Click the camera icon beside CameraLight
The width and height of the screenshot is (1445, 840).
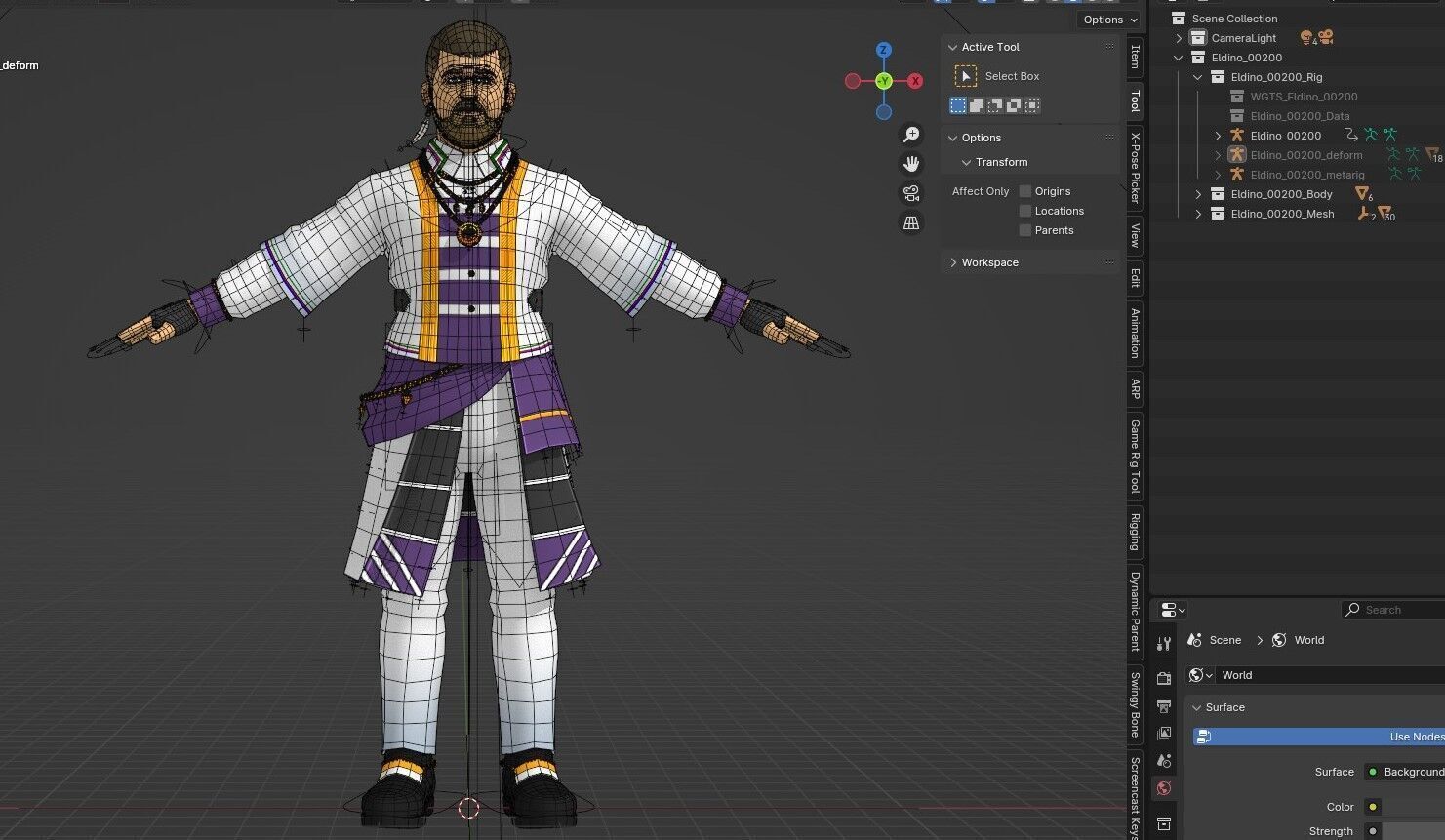pyautogui.click(x=1325, y=37)
